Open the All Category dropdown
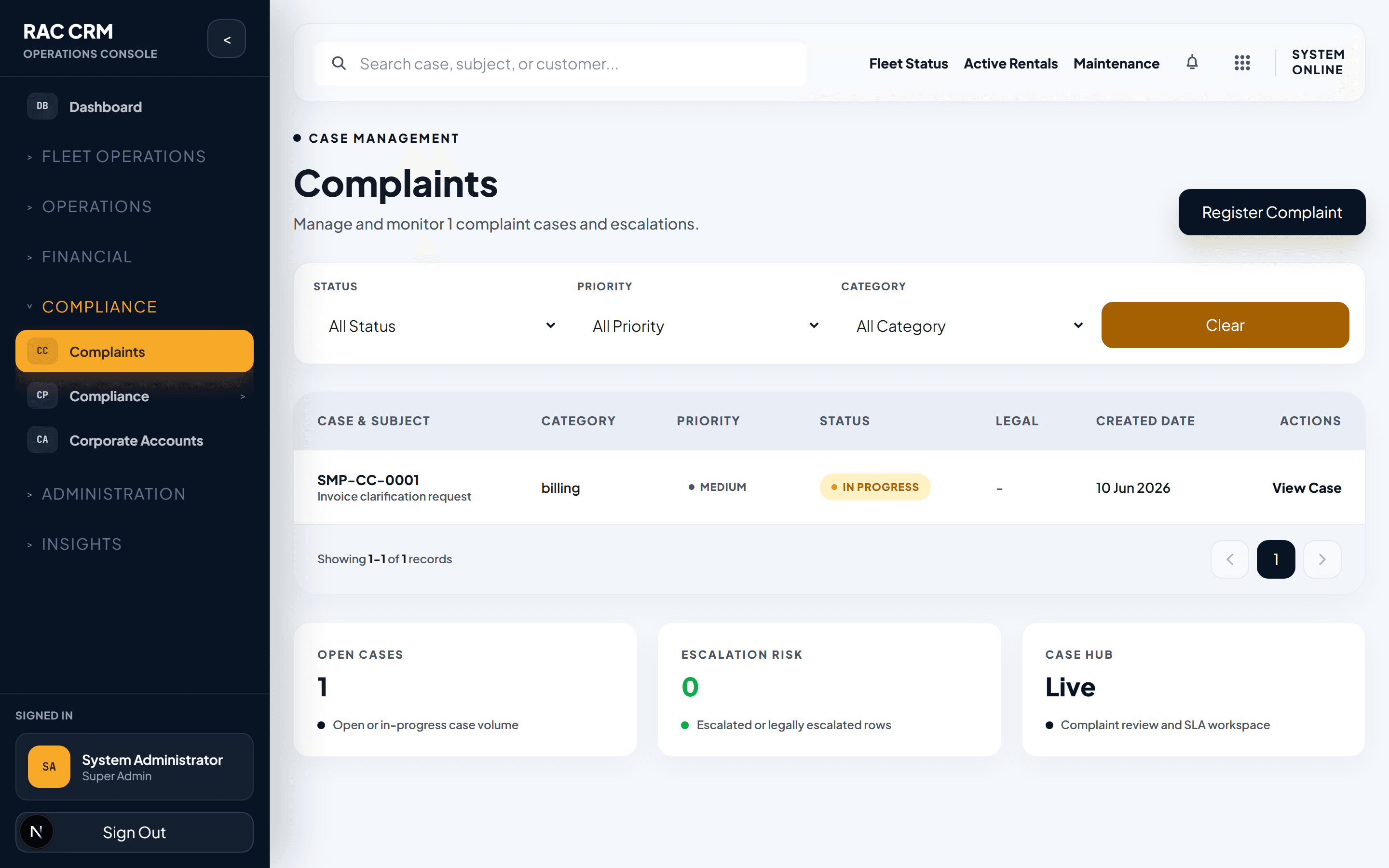 point(968,326)
